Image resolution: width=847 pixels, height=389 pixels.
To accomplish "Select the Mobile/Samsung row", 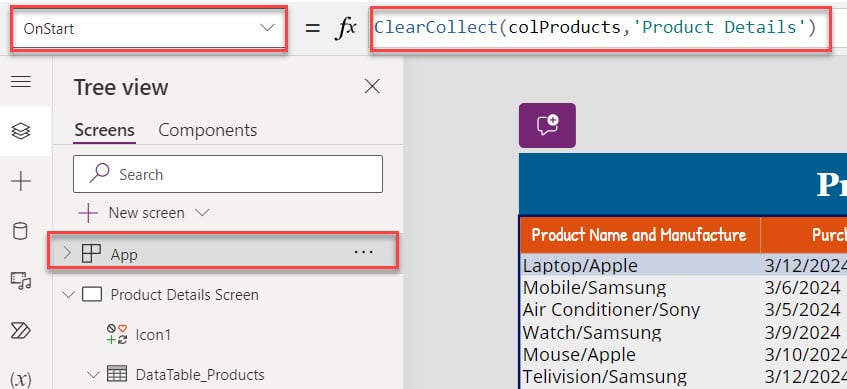I will (594, 287).
